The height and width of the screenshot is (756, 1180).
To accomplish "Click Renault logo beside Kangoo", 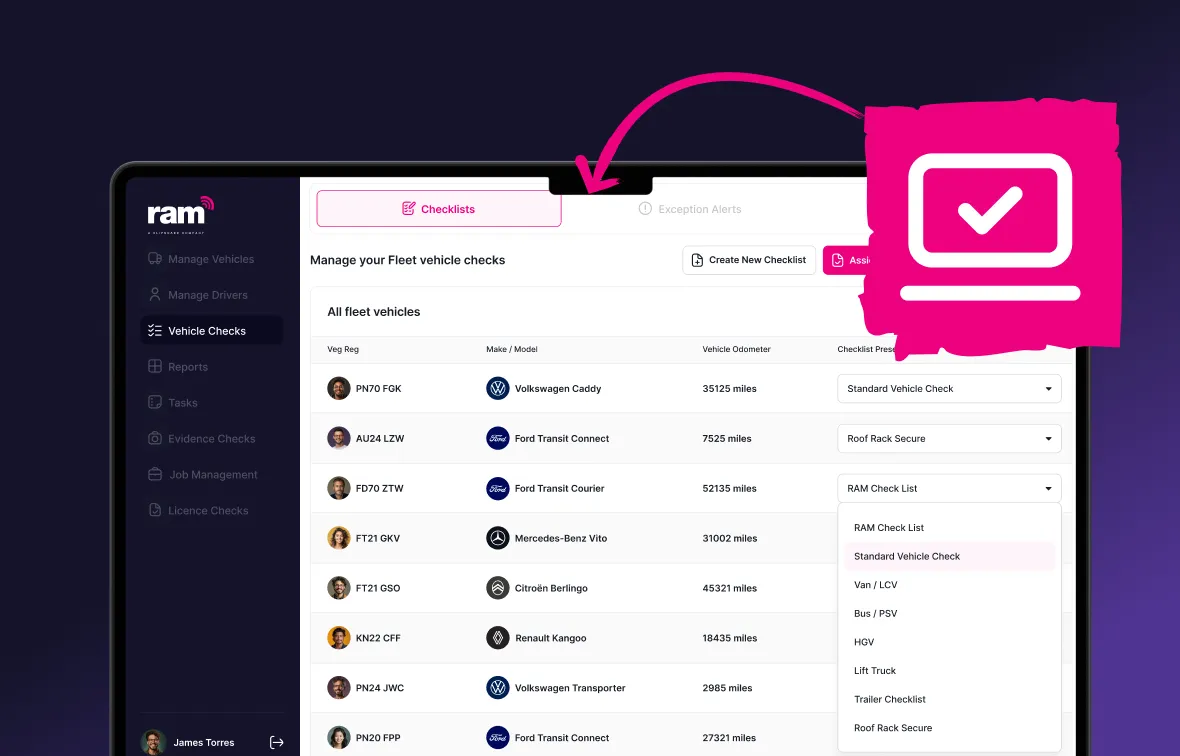I will (x=497, y=638).
